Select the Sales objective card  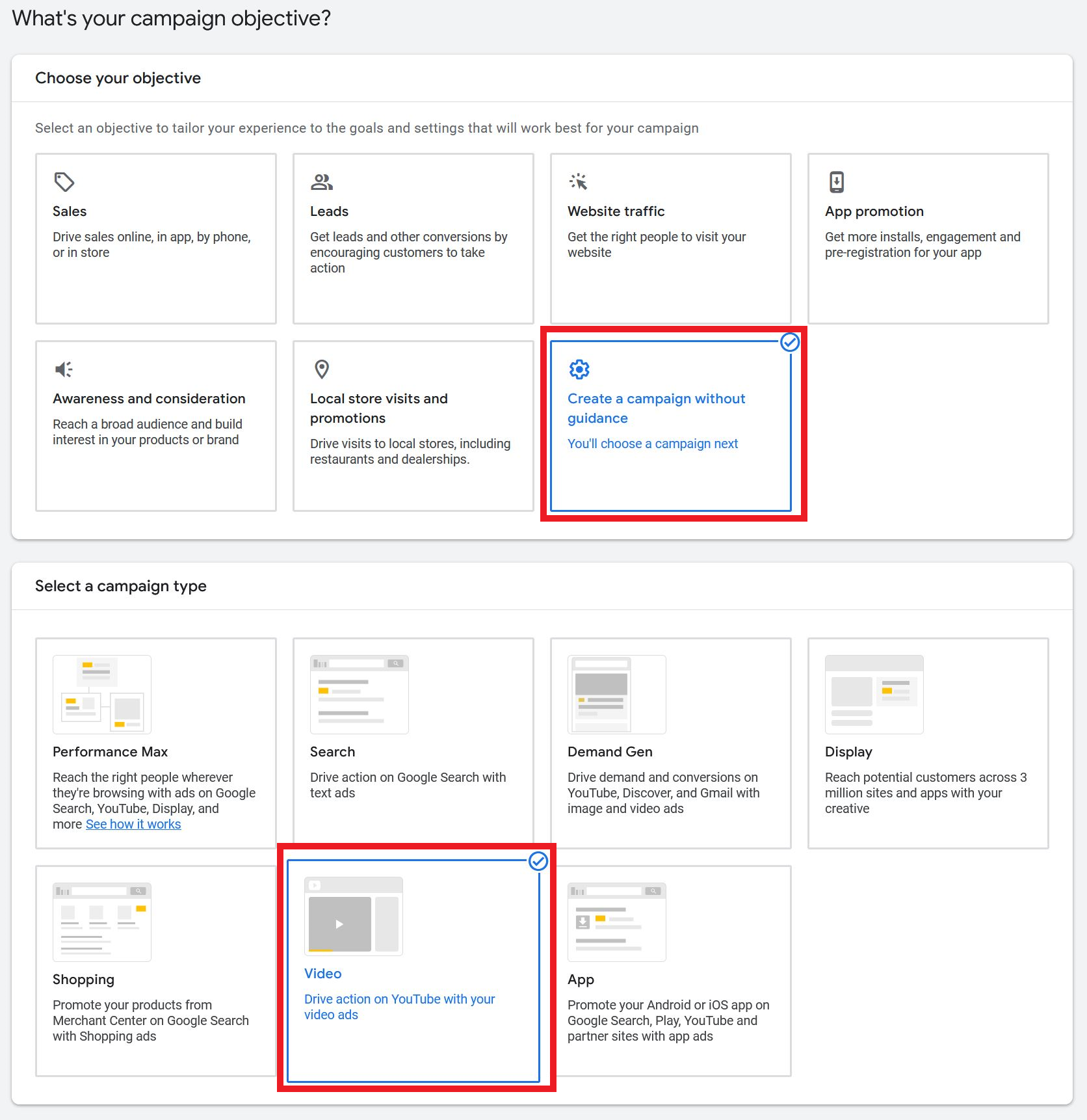pyautogui.click(x=155, y=238)
